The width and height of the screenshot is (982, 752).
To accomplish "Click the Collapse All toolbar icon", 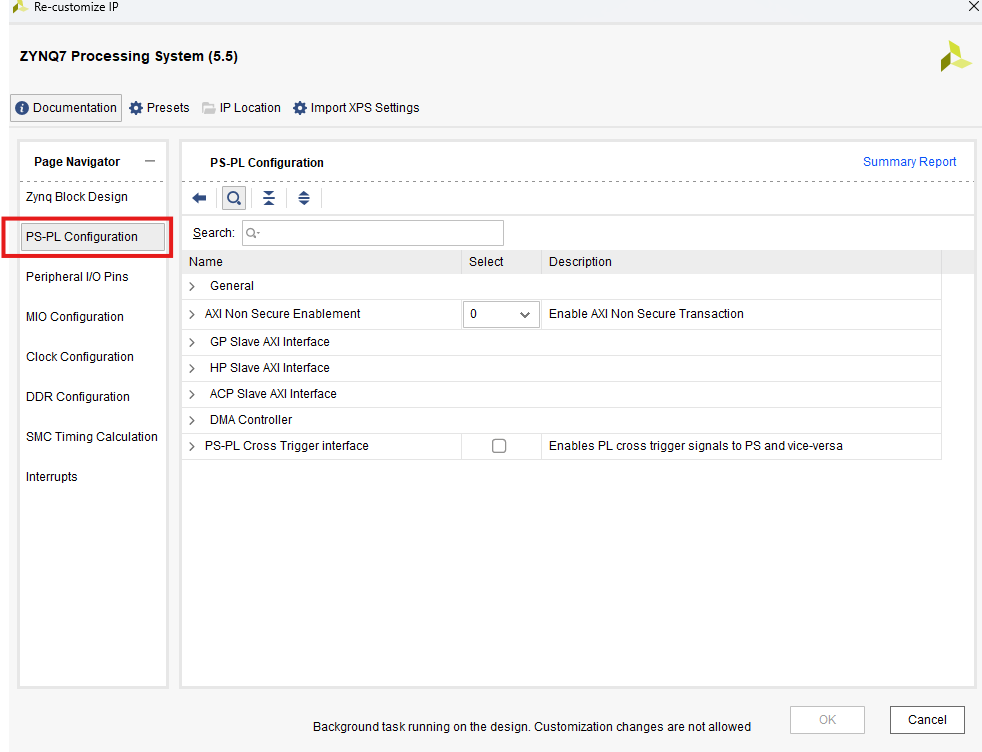I will coord(269,198).
